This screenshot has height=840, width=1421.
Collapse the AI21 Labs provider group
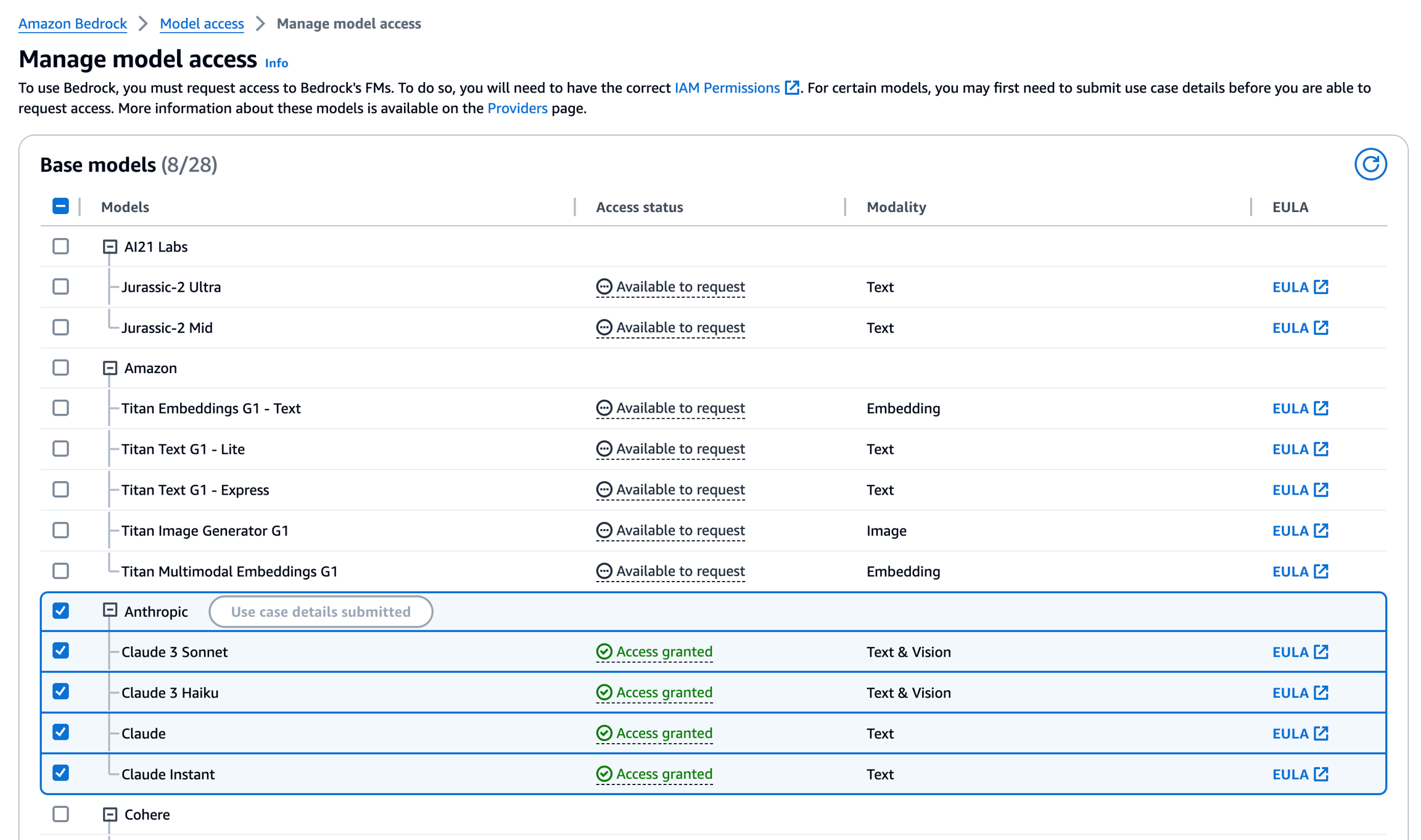coord(110,247)
